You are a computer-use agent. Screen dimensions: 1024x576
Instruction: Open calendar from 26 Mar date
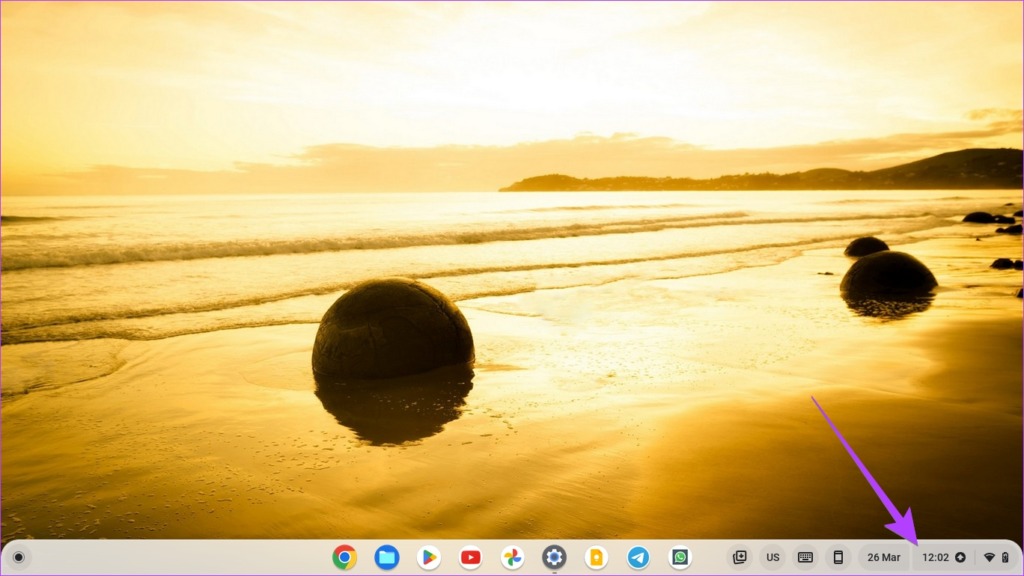[x=883, y=557]
